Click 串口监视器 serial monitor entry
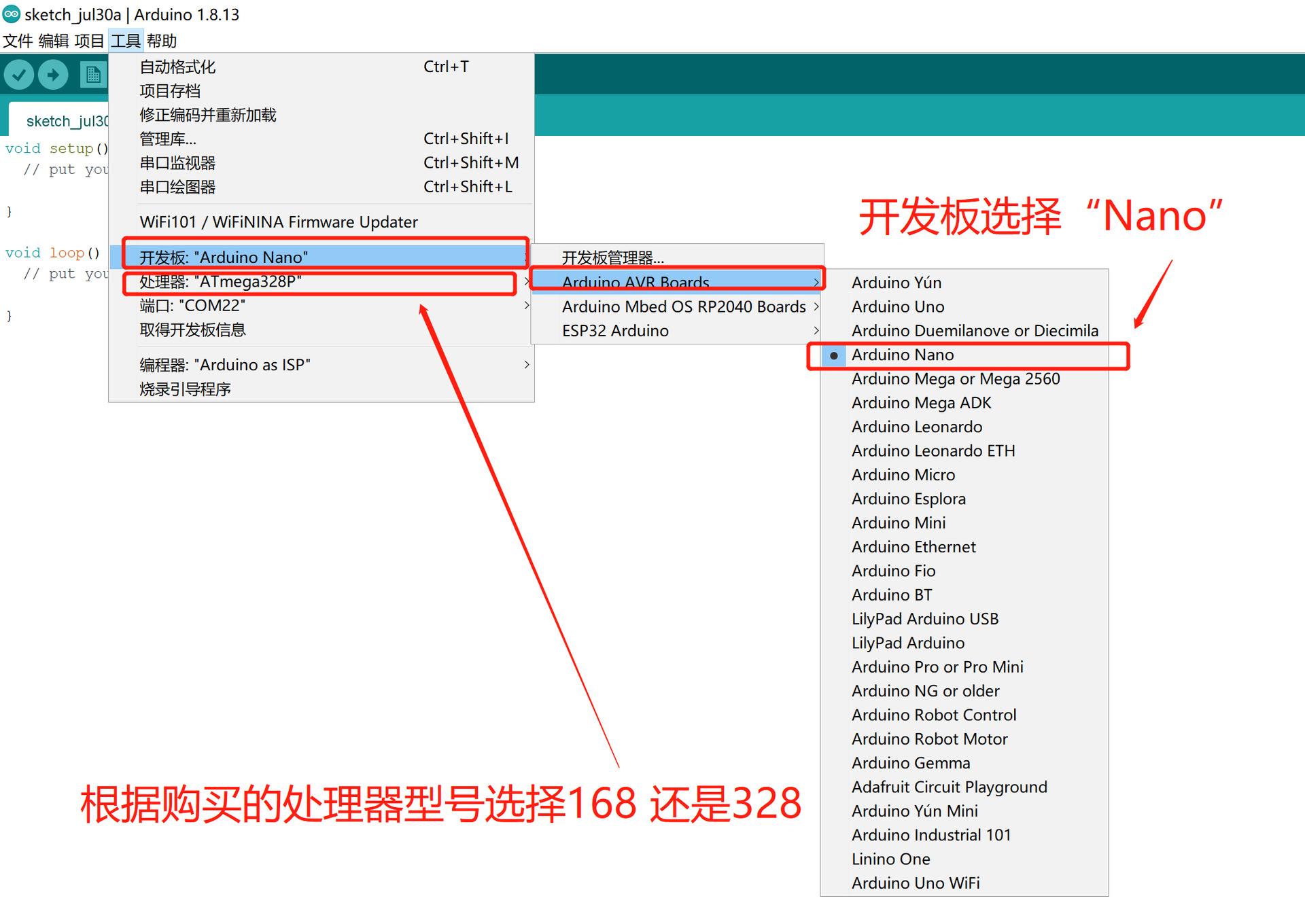Image resolution: width=1305 pixels, height=924 pixels. pyautogui.click(x=177, y=163)
